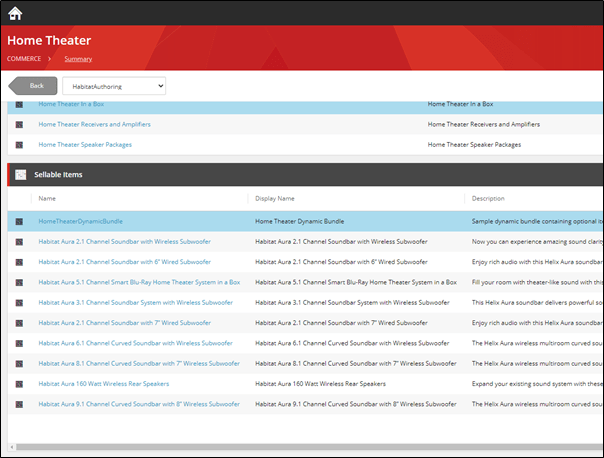This screenshot has height=458, width=604.
Task: Select display name Home Theater Speaker Packages cell
Action: [x=474, y=145]
